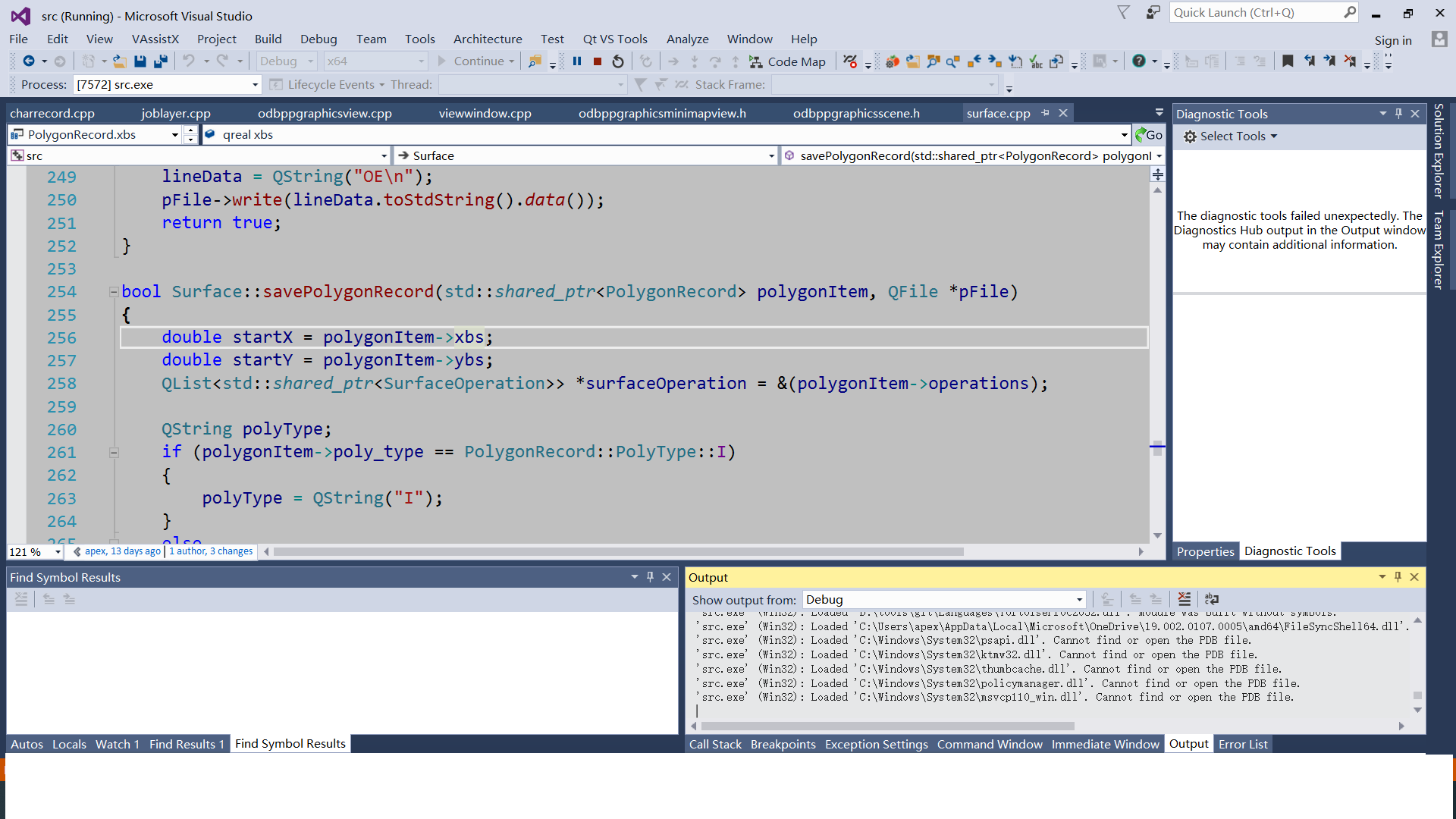1456x819 pixels.
Task: Expand the Process src.exe dropdown
Action: (x=255, y=85)
